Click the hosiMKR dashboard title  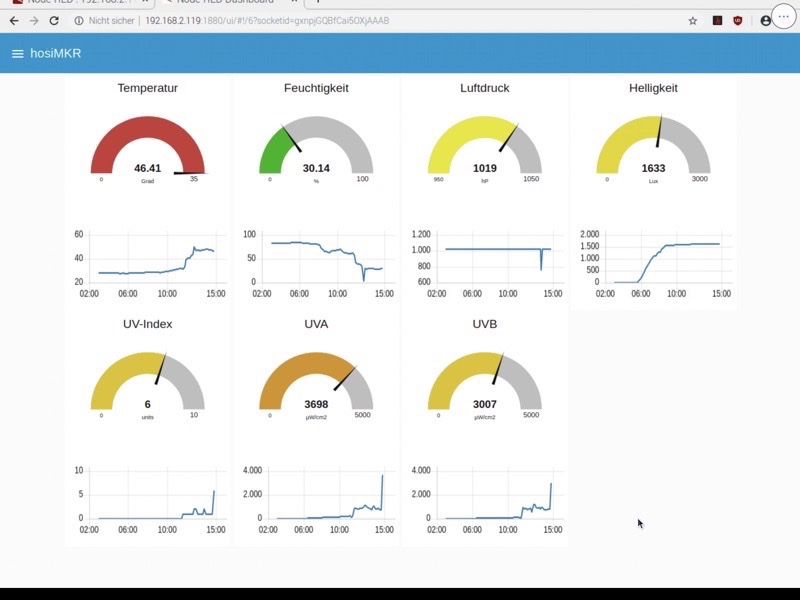coord(56,53)
